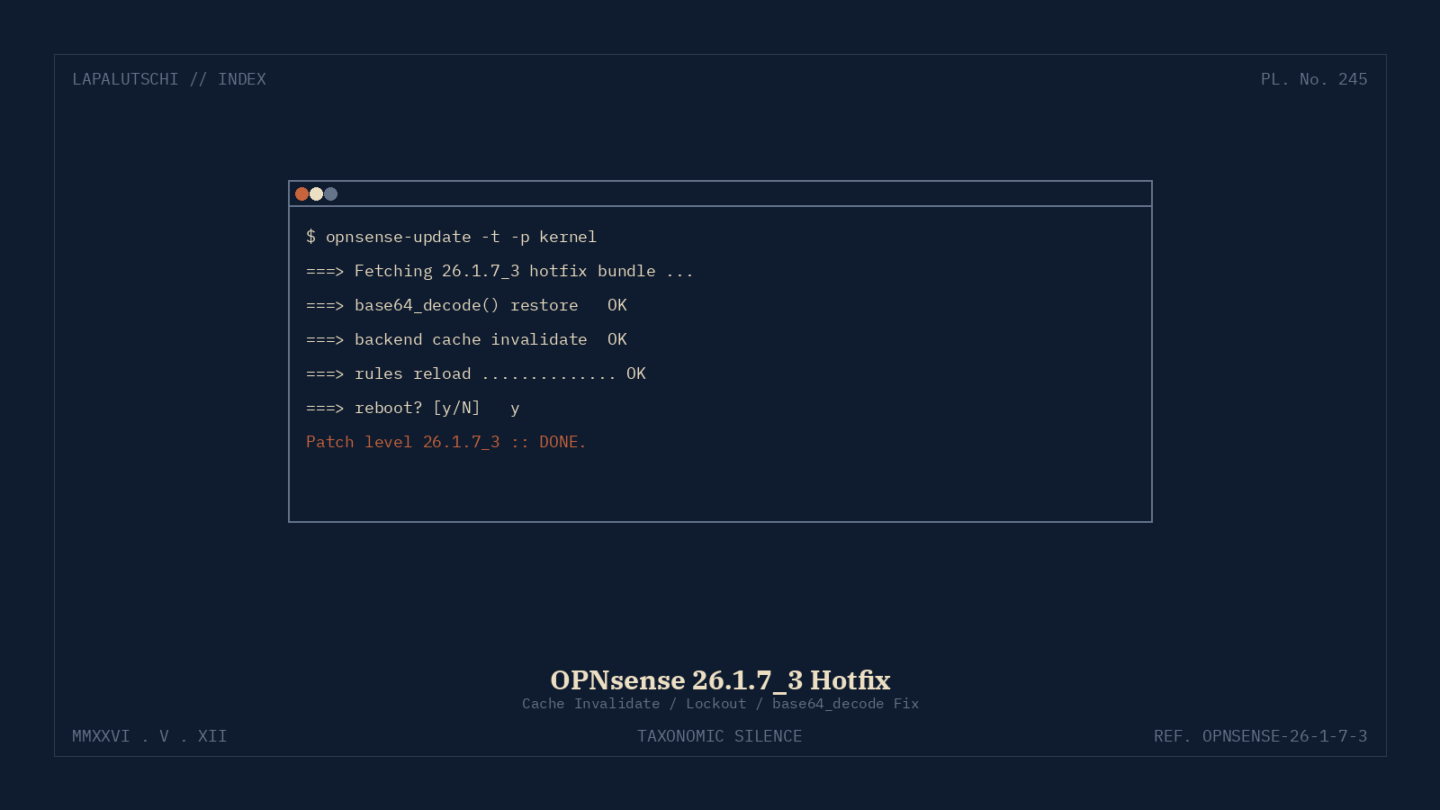
Task: Click the 'MMXXVI . V . XII' date text
Action: click(x=150, y=736)
